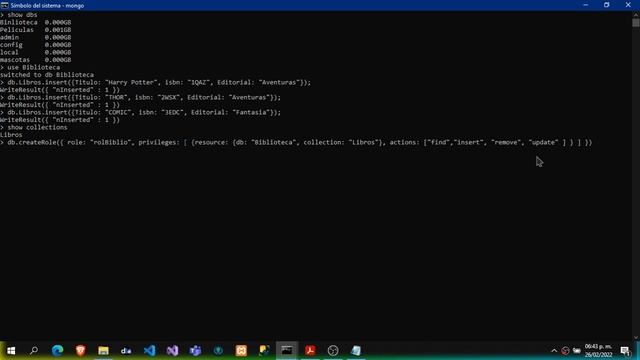Click the 'mascotas' database row

click(x=36, y=60)
